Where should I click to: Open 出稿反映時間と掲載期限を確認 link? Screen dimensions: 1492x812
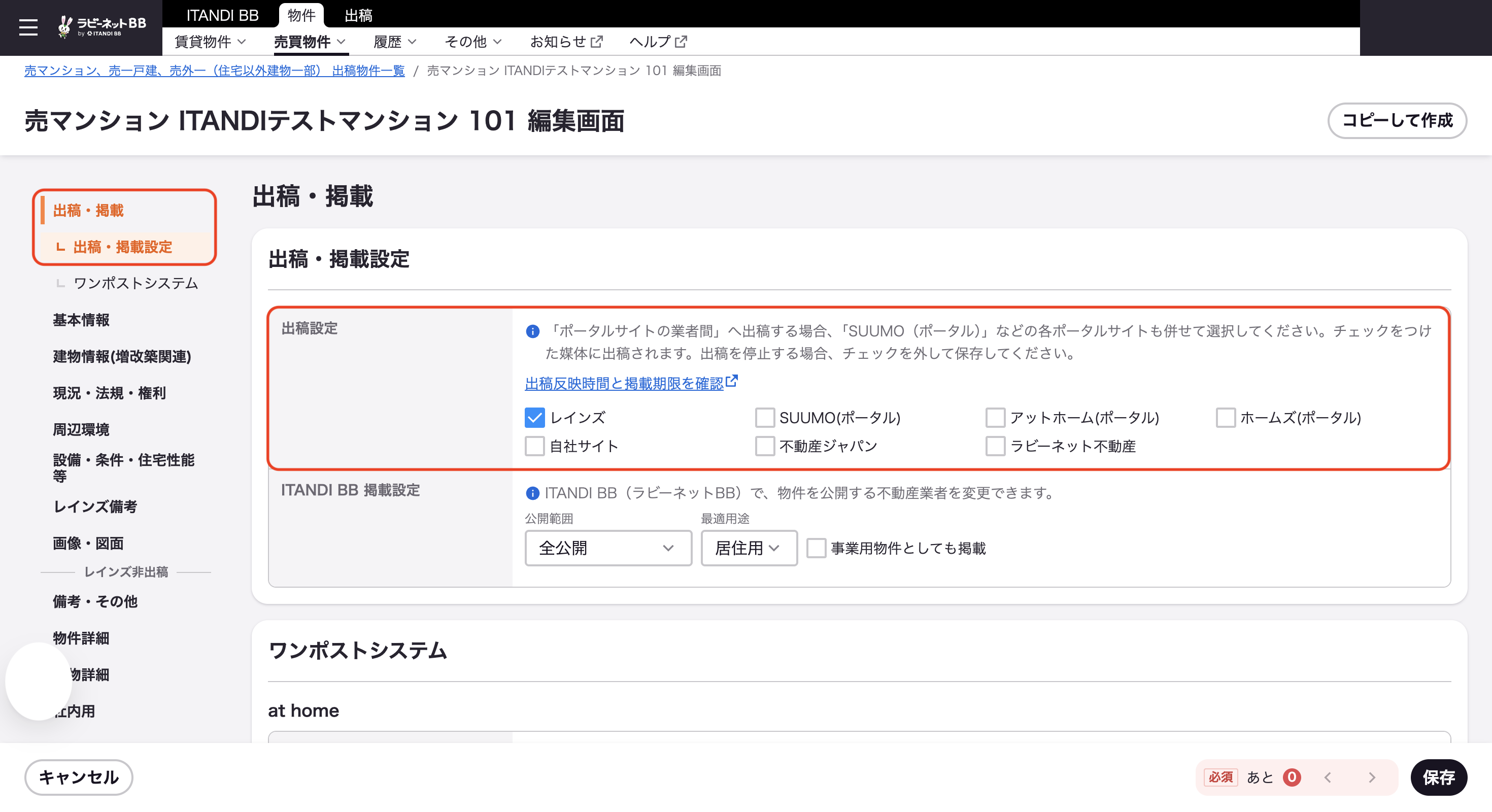624,383
